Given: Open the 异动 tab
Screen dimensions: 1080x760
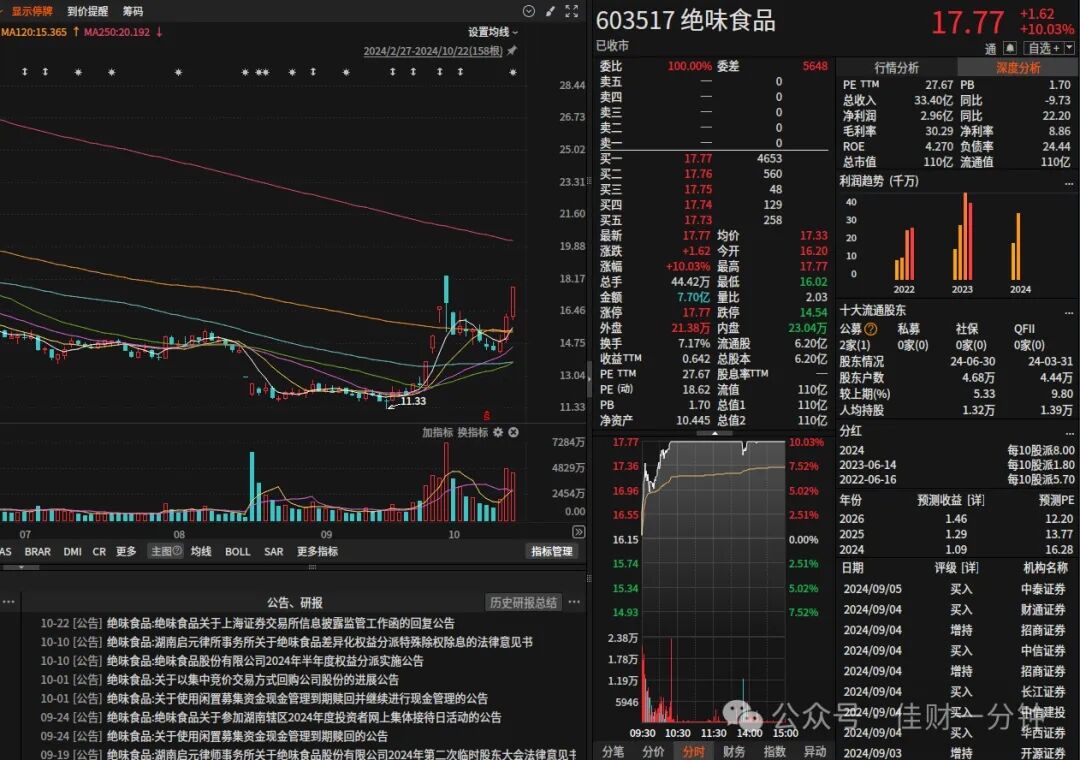Looking at the screenshot, I should [815, 751].
